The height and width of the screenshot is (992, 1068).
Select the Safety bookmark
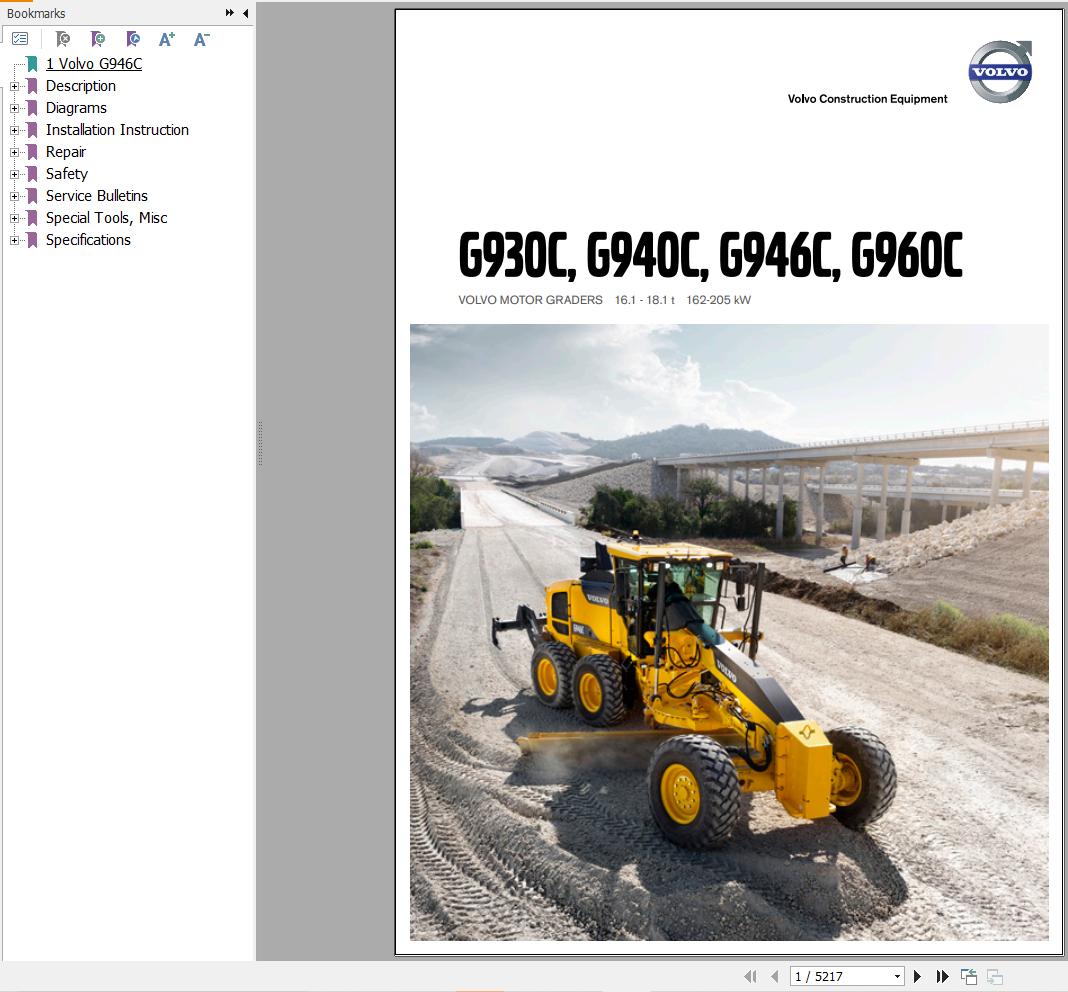(67, 174)
